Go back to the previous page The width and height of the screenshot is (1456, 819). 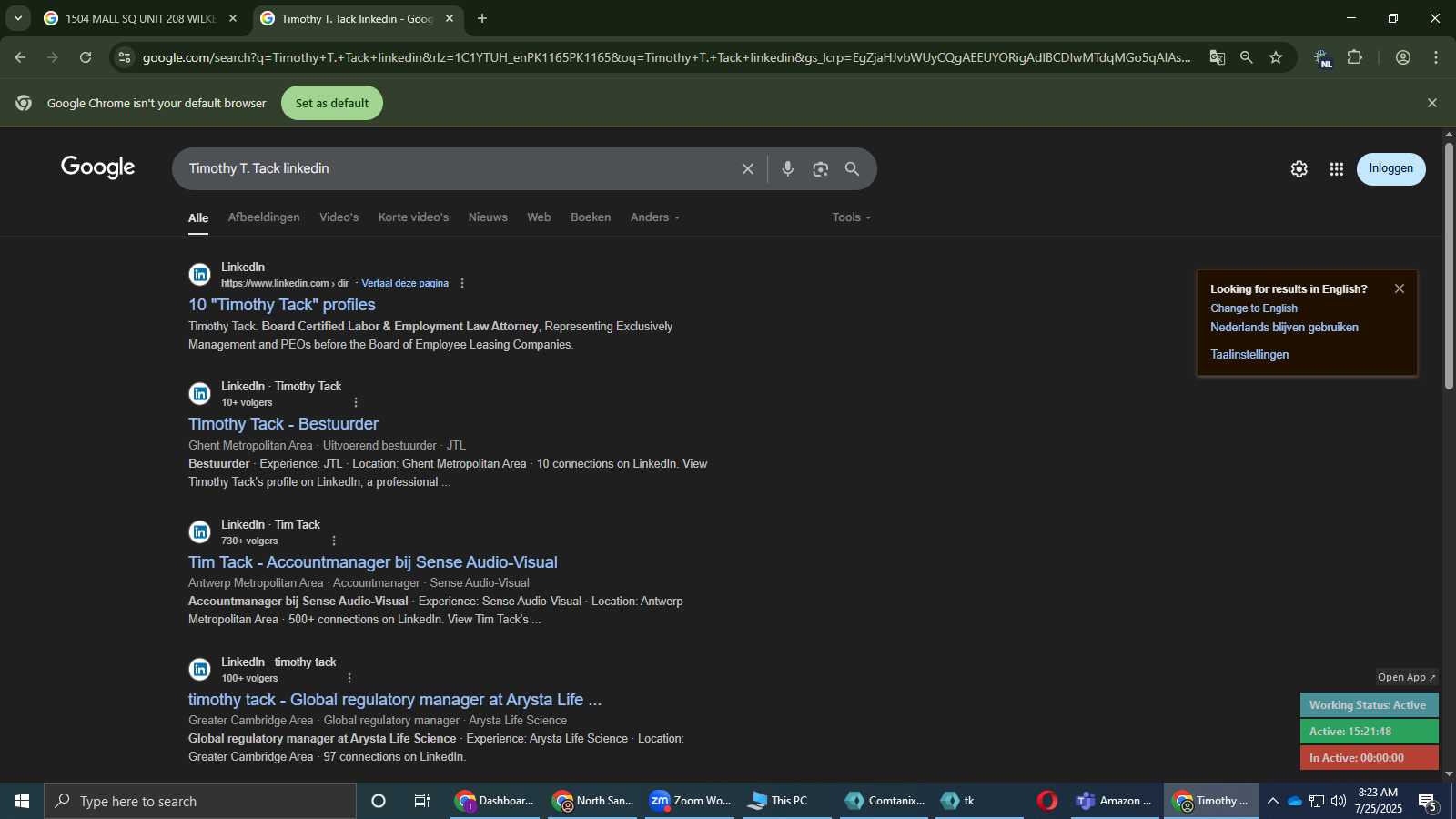20,57
